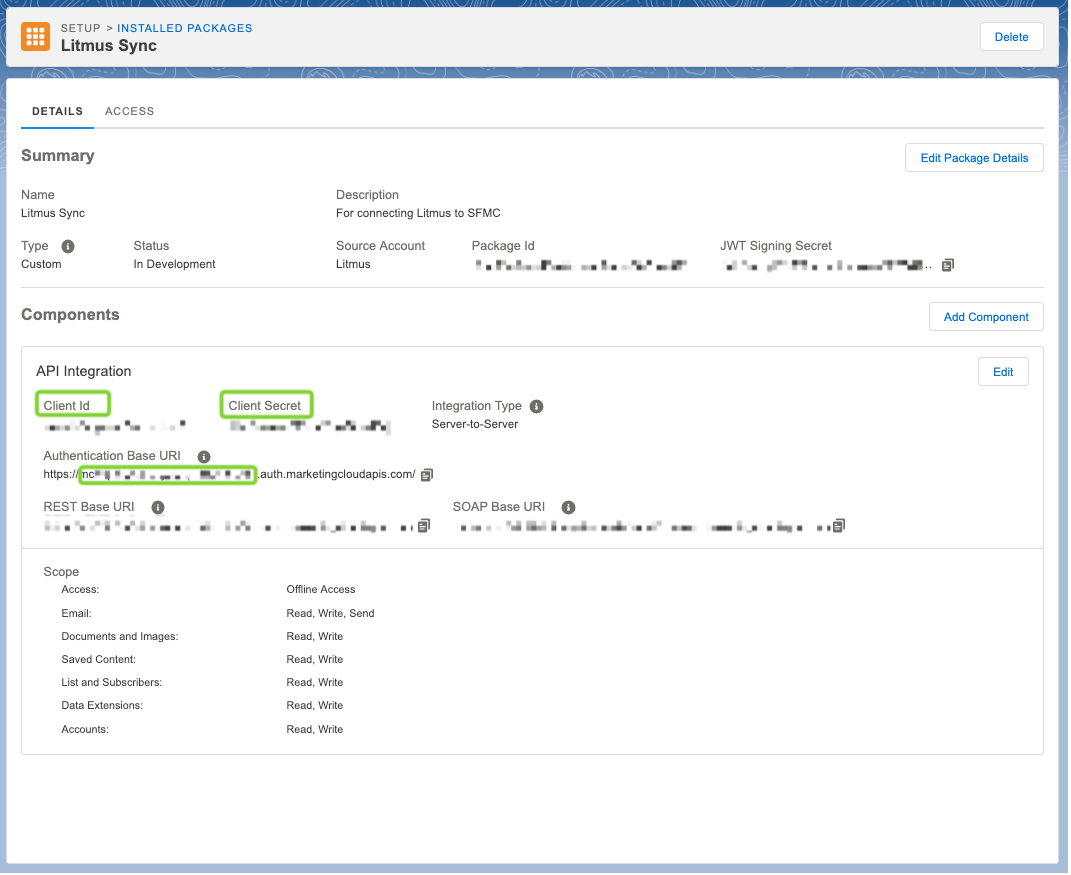Click the SOAP Base URI info icon
The width and height of the screenshot is (1071, 875).
tap(568, 507)
